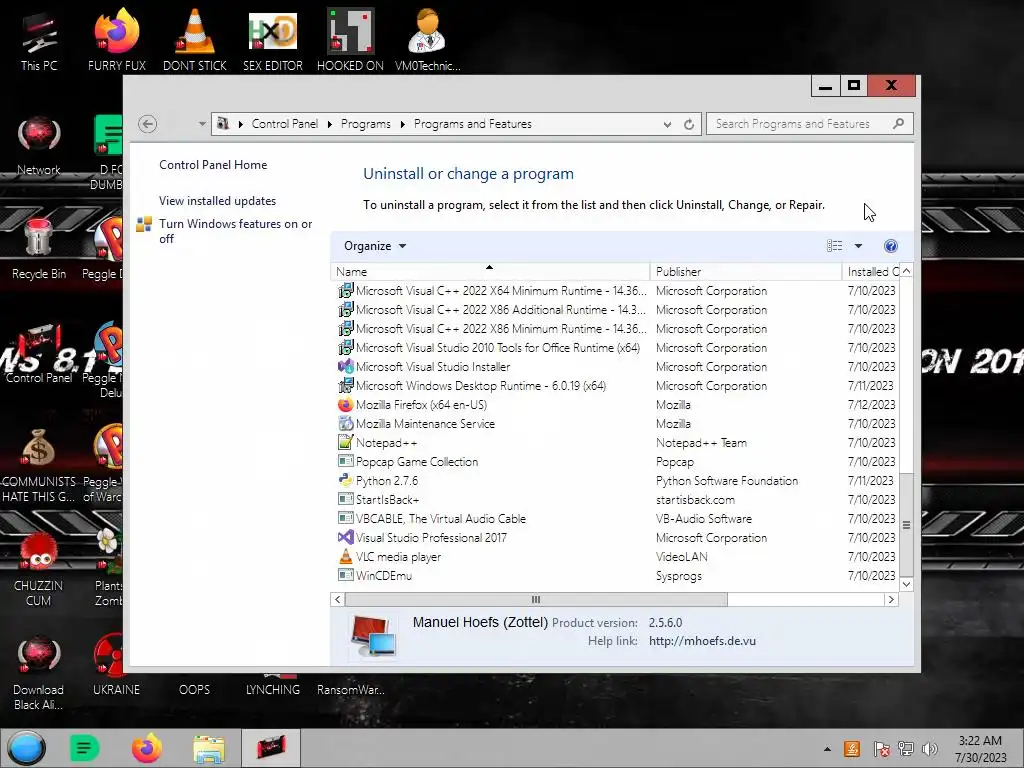Select Mozilla Maintenance Service entry
Viewport: 1024px width, 768px height.
[x=615, y=424]
